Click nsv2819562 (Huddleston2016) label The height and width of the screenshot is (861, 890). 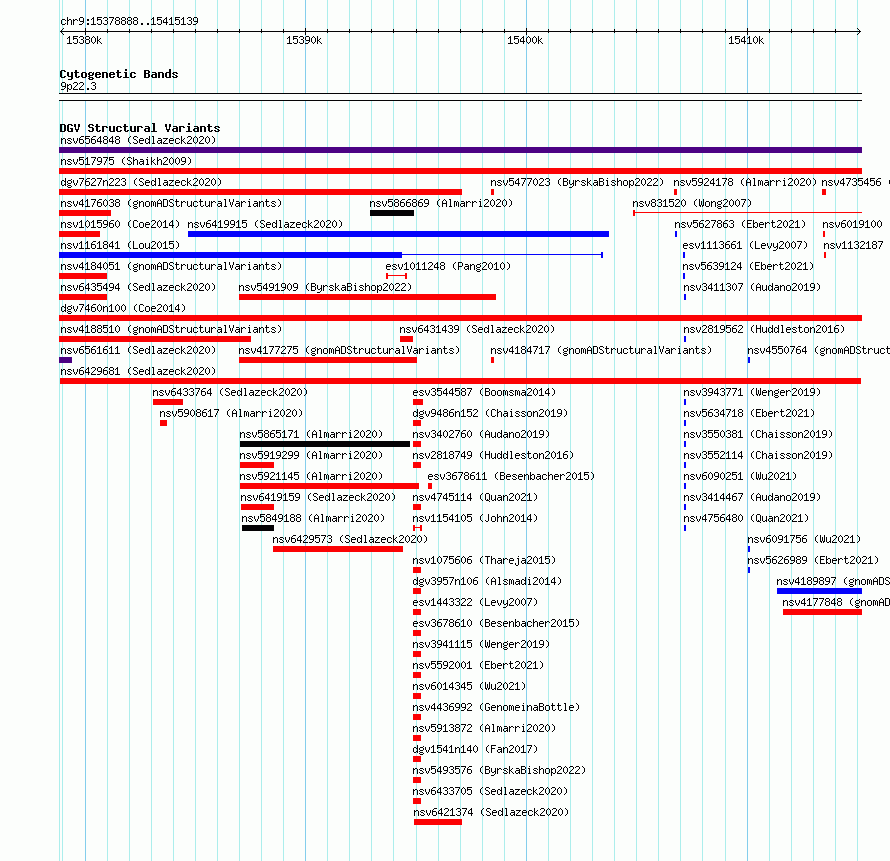point(764,329)
